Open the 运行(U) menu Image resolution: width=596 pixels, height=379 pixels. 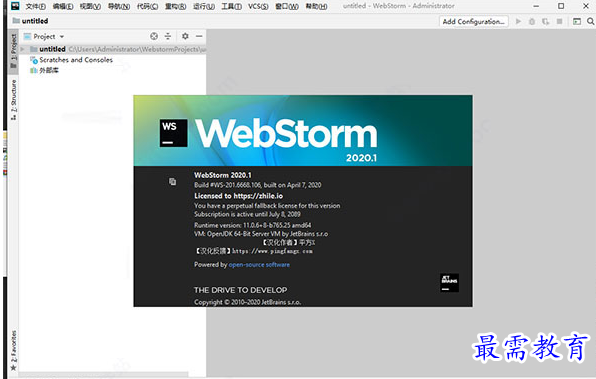click(204, 6)
